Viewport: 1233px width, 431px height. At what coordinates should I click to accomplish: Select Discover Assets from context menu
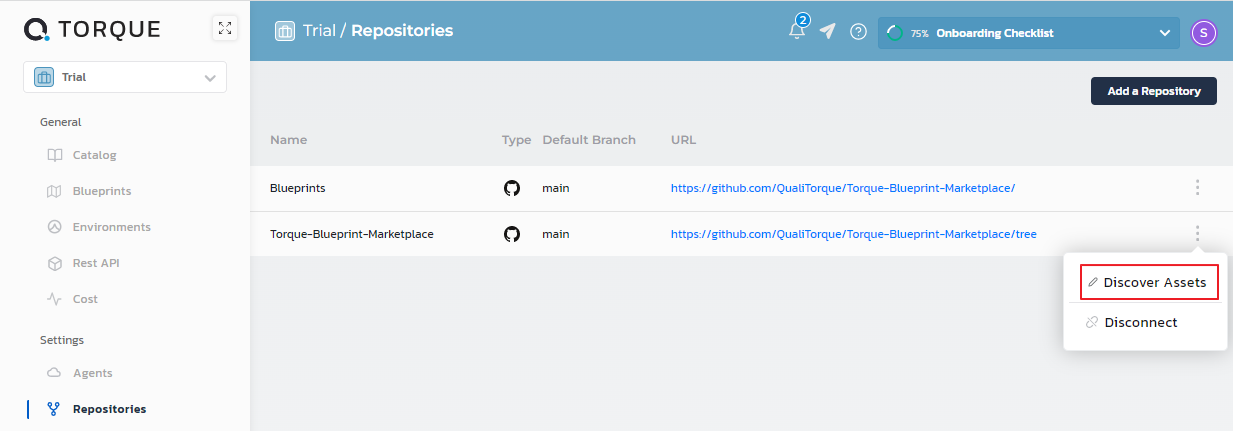coord(1149,283)
